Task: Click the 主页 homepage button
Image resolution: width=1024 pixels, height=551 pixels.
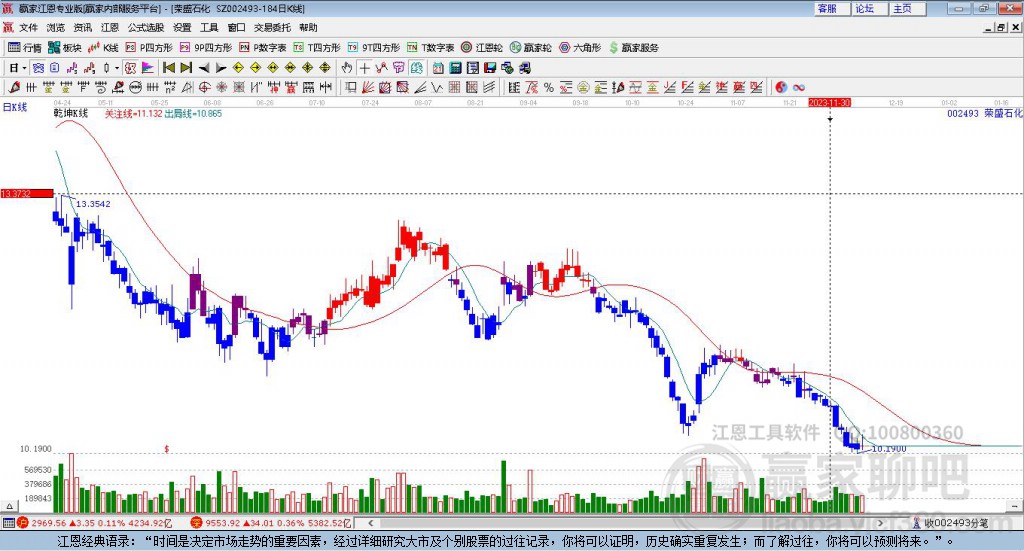Action: (x=906, y=8)
